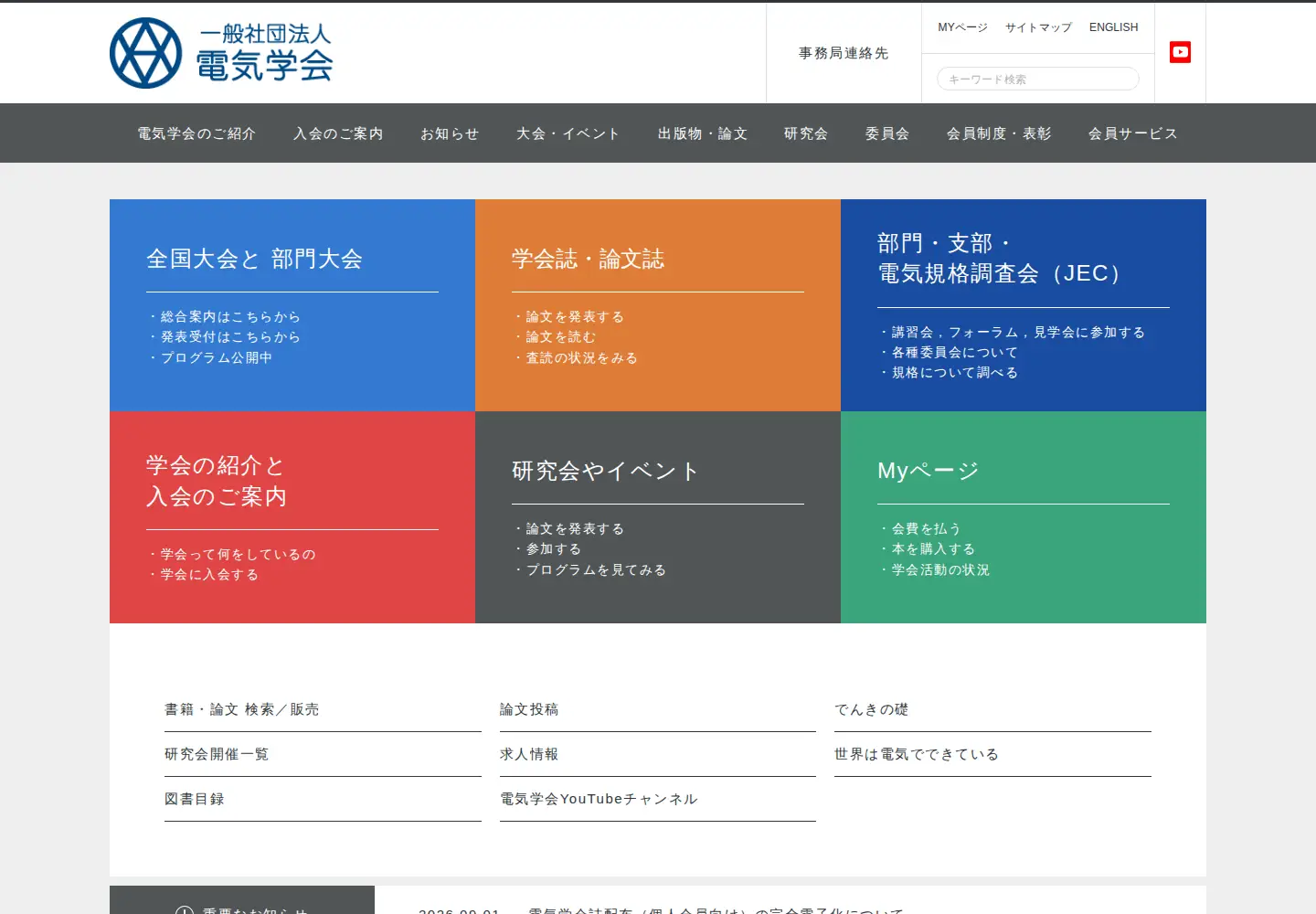The height and width of the screenshot is (914, 1316).
Task: Open the YouTube channel icon in header
Action: [x=1180, y=52]
